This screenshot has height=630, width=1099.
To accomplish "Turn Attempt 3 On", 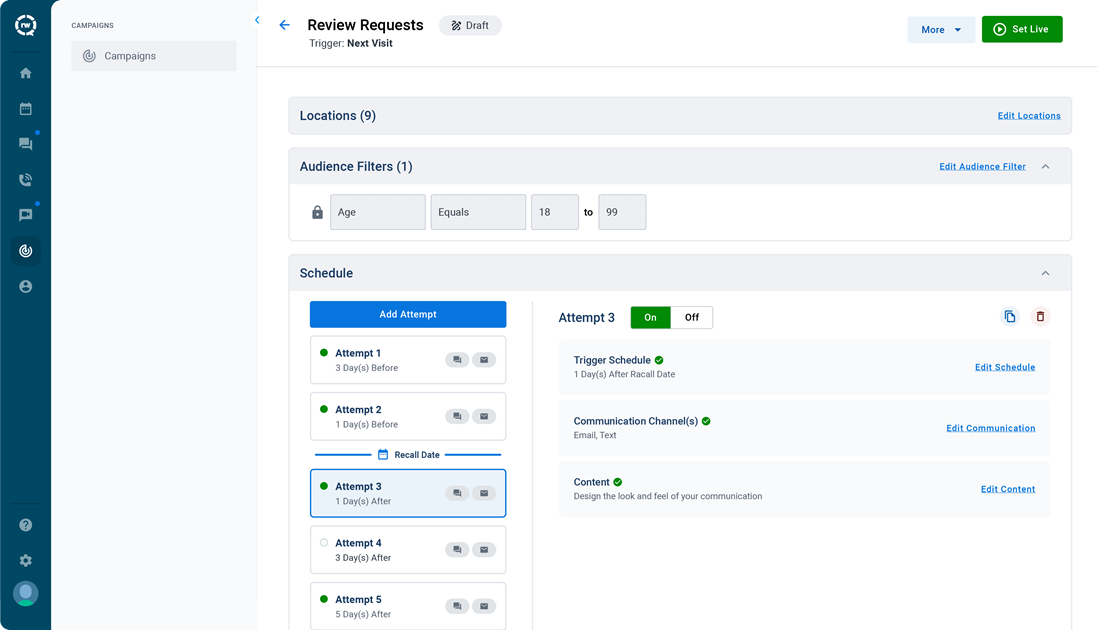I will tap(650, 317).
